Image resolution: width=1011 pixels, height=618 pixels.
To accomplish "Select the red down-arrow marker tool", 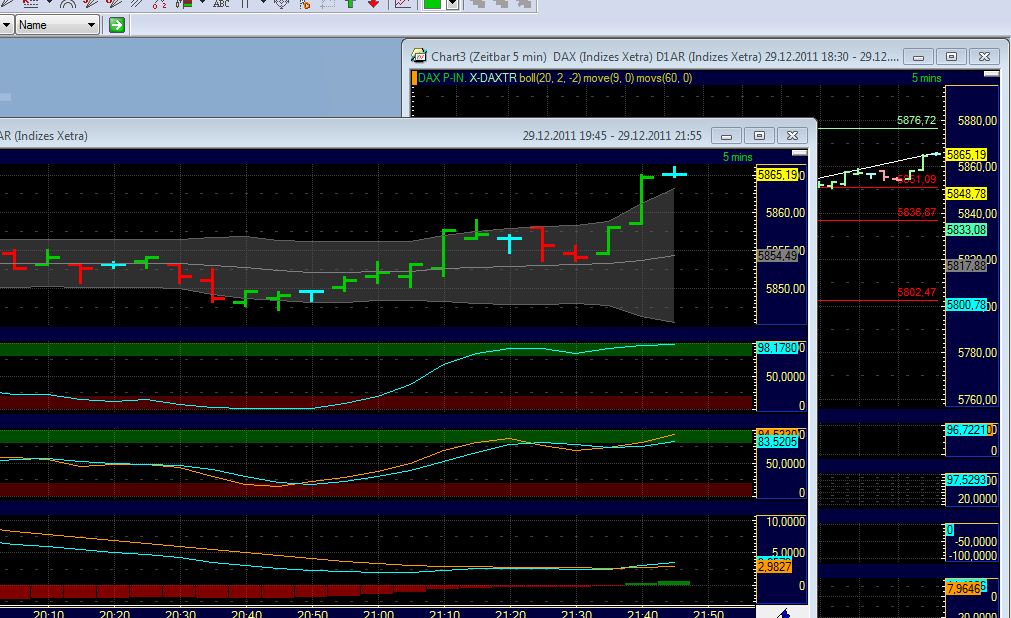I will tap(374, 6).
